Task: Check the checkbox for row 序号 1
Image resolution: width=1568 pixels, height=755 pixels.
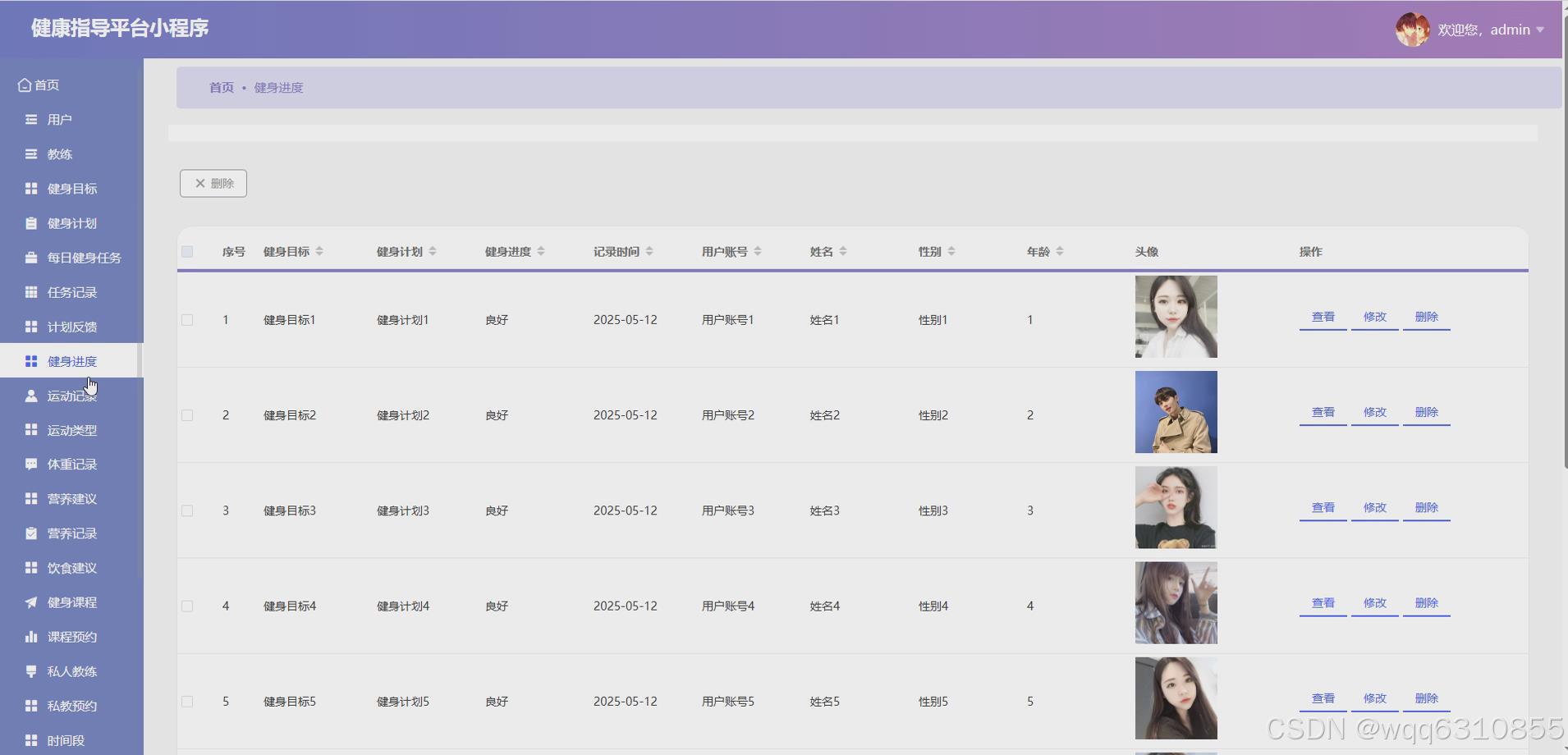Action: click(x=186, y=320)
